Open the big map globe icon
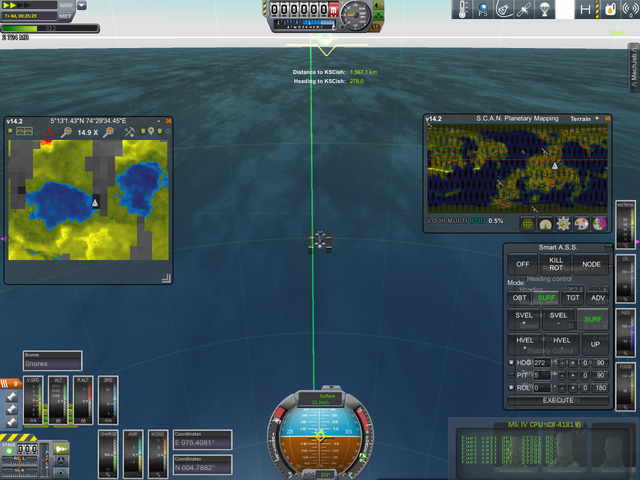The height and width of the screenshot is (480, 640). tap(527, 224)
